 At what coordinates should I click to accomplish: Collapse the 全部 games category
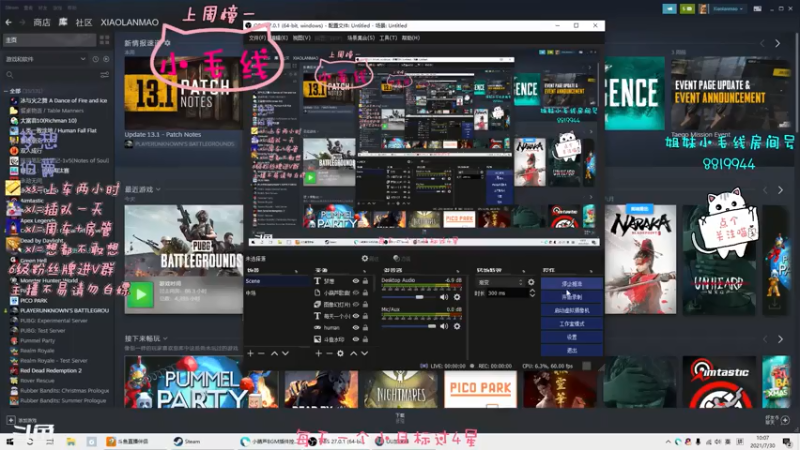pyautogui.click(x=6, y=91)
